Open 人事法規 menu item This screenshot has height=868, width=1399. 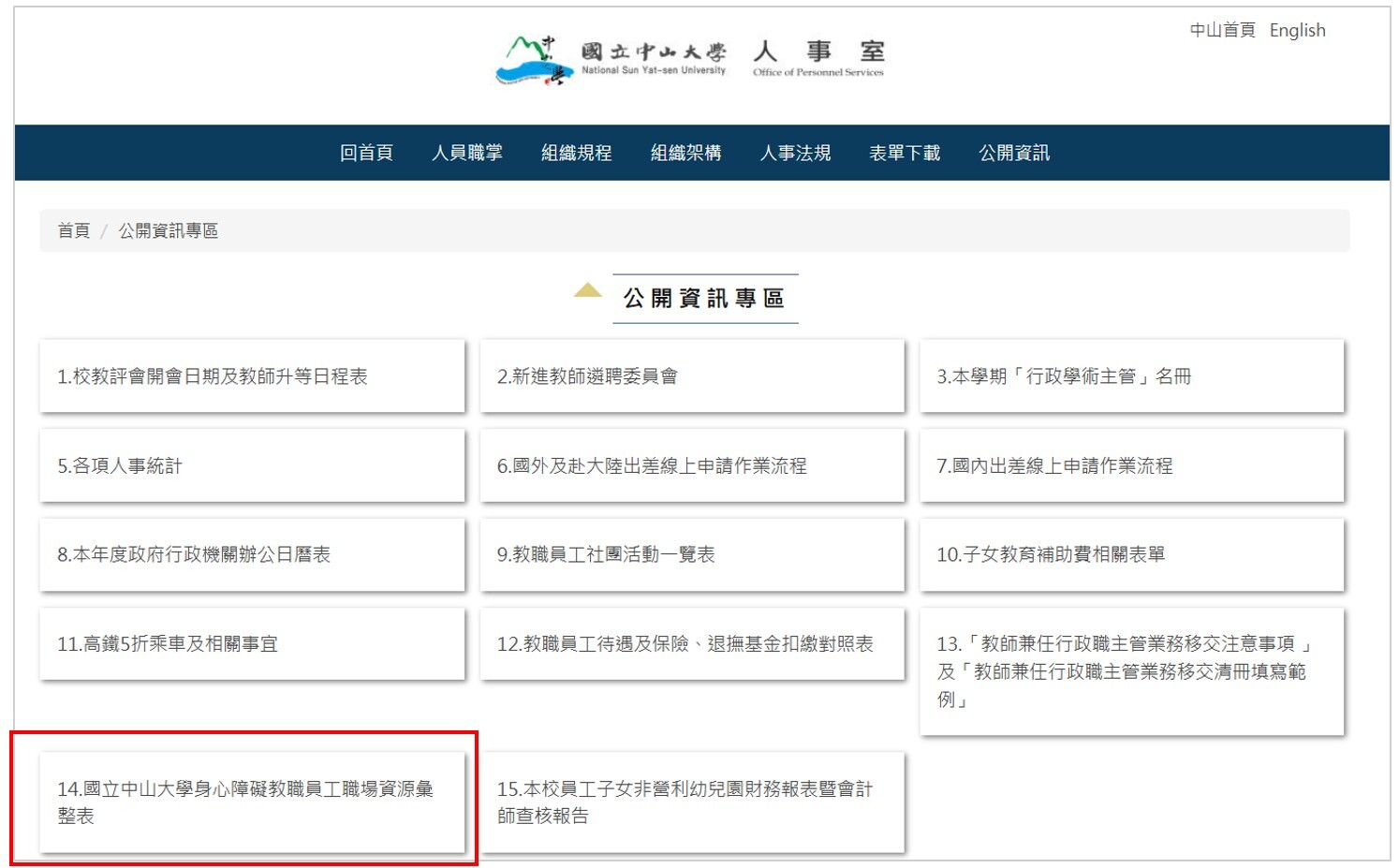795,153
